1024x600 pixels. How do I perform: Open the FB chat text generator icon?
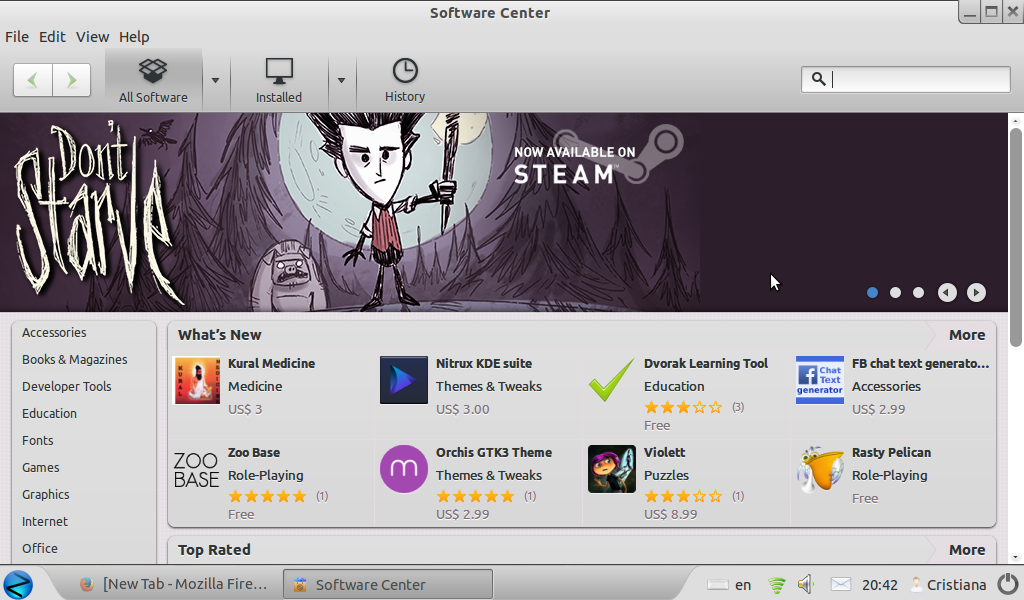(820, 380)
